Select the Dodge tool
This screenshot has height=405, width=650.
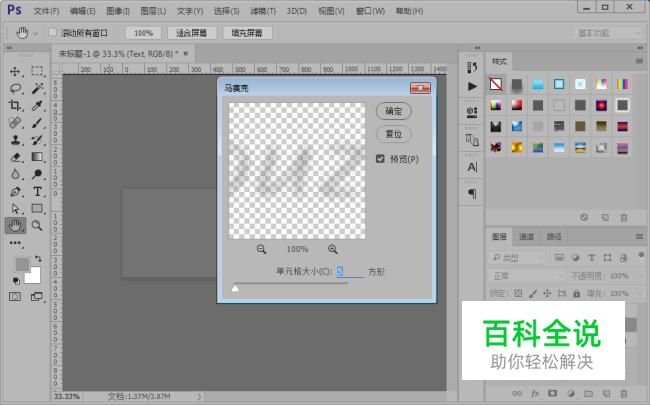pyautogui.click(x=37, y=174)
